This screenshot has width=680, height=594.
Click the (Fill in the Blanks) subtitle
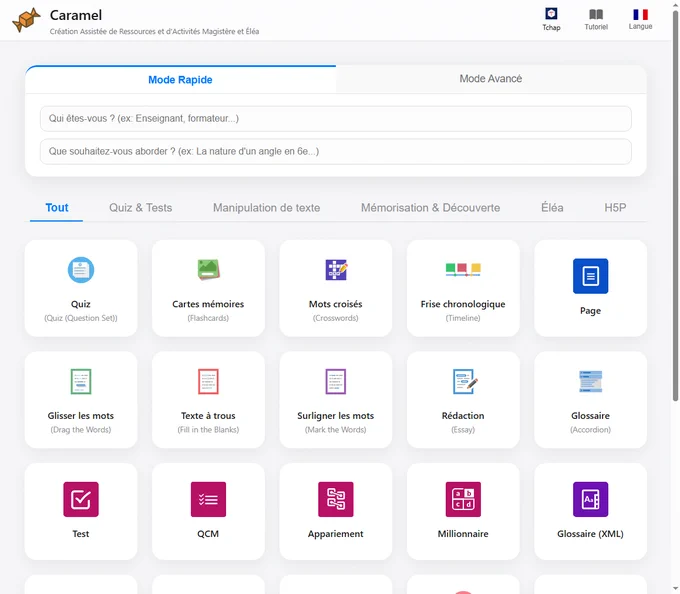tap(208, 430)
